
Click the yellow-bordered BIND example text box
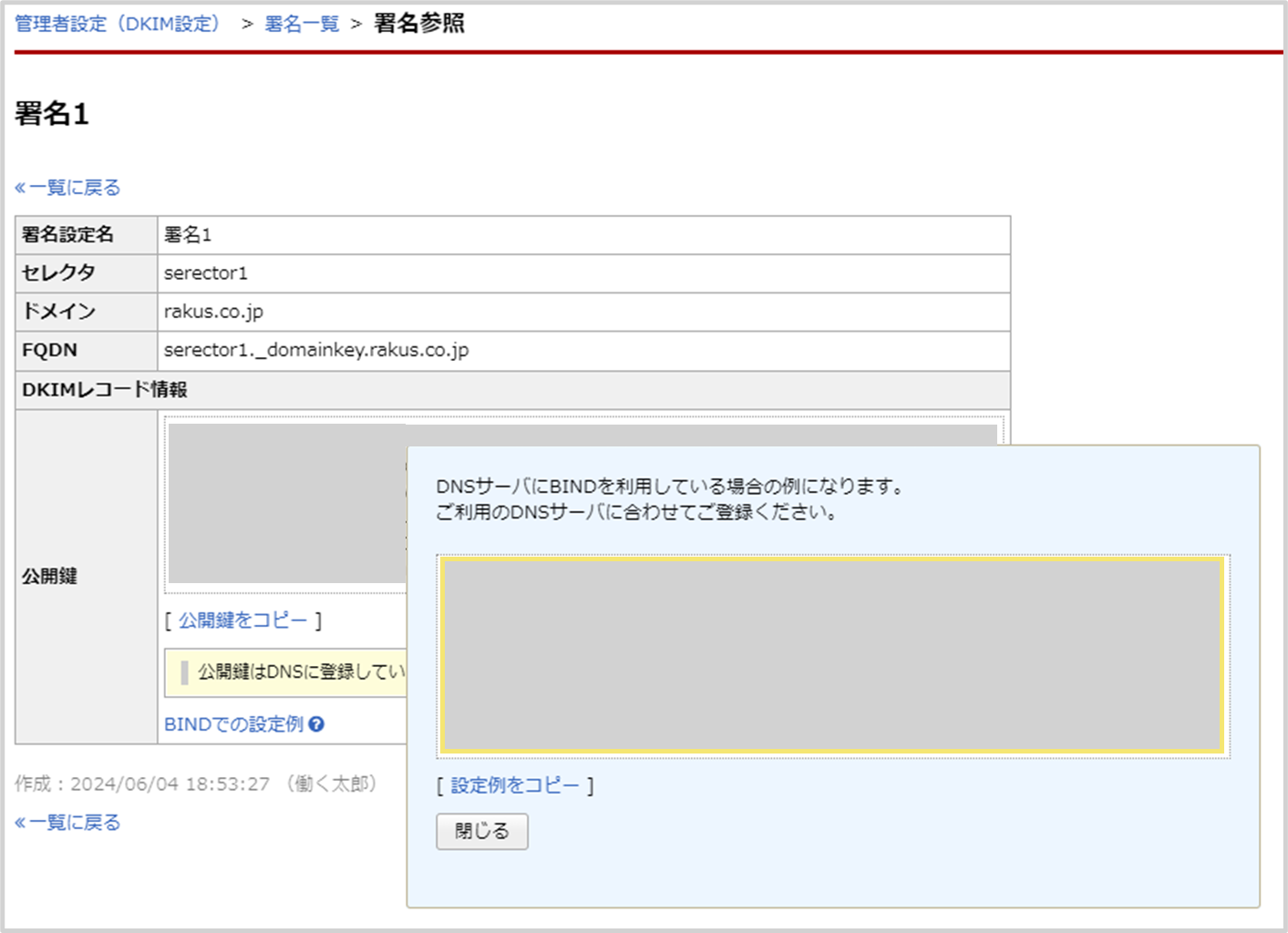point(832,658)
